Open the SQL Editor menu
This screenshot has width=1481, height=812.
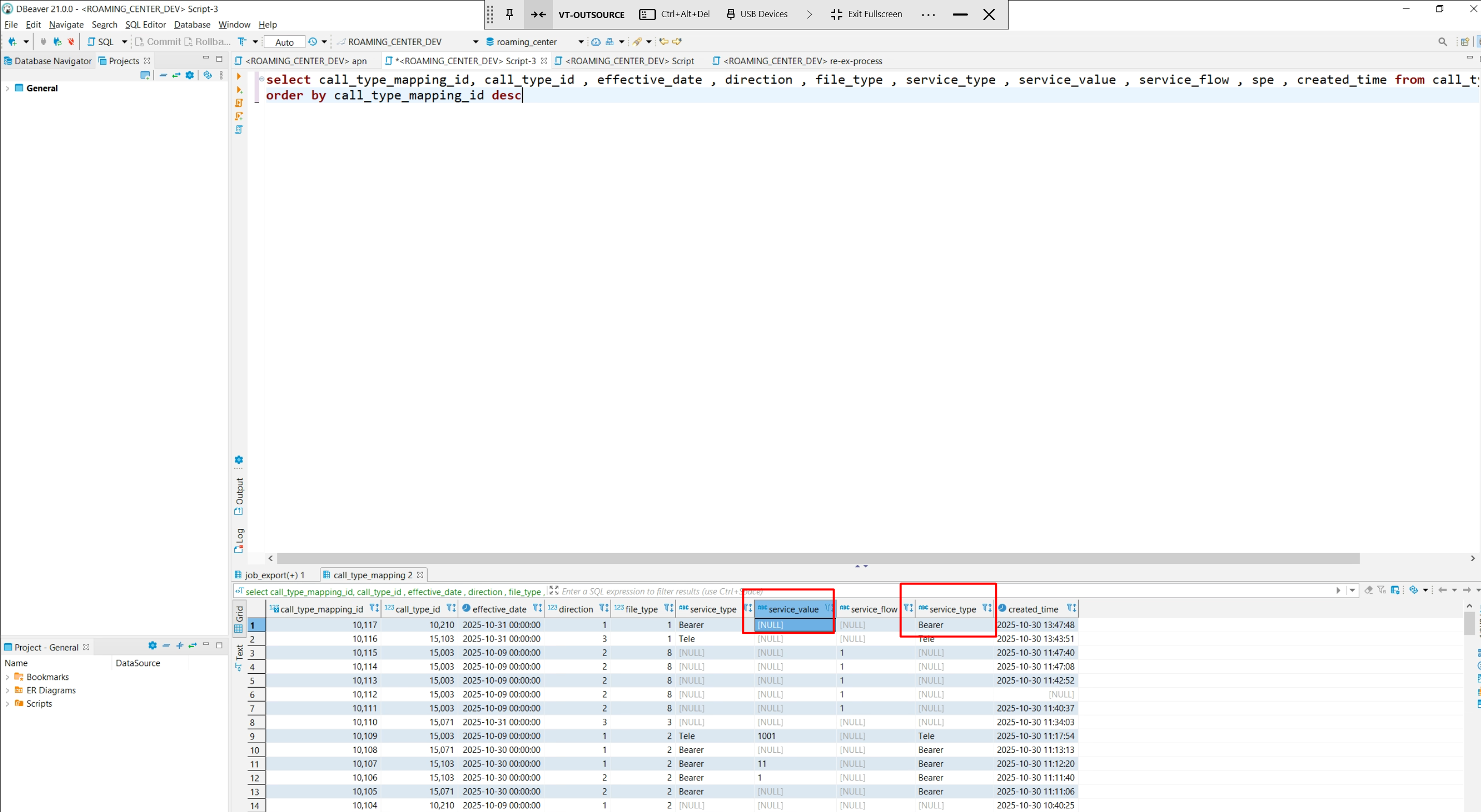coord(146,25)
